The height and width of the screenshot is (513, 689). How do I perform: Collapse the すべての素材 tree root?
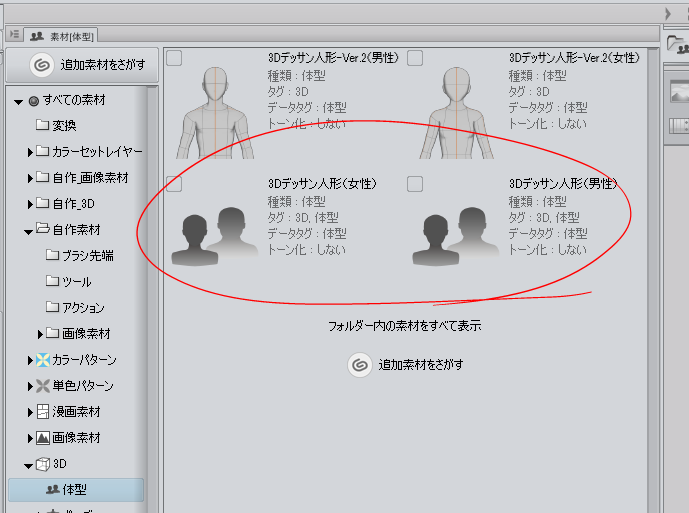click(18, 102)
